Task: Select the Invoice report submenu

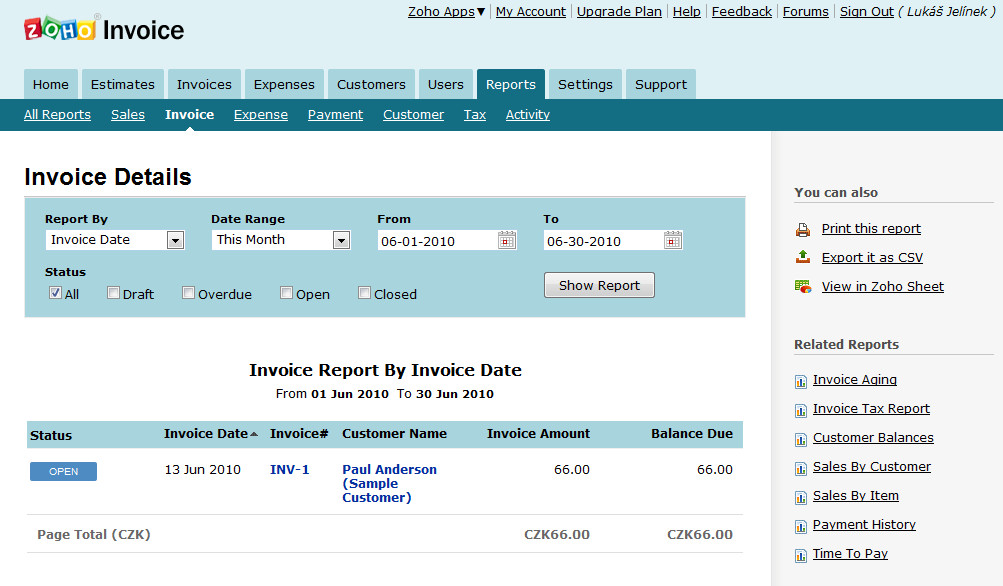Action: click(189, 115)
